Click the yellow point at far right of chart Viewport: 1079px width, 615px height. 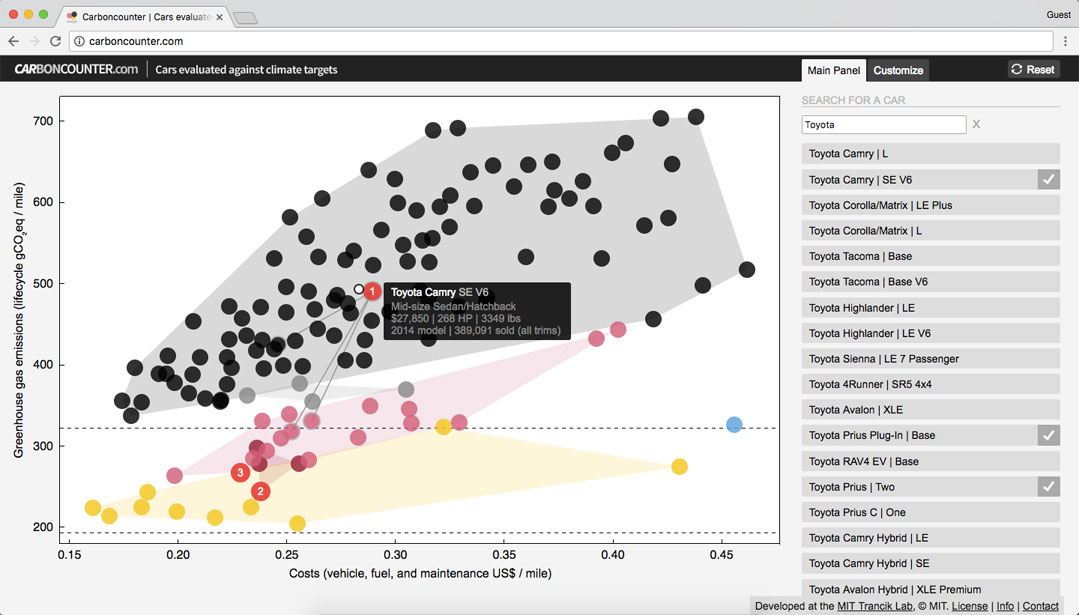coord(679,466)
